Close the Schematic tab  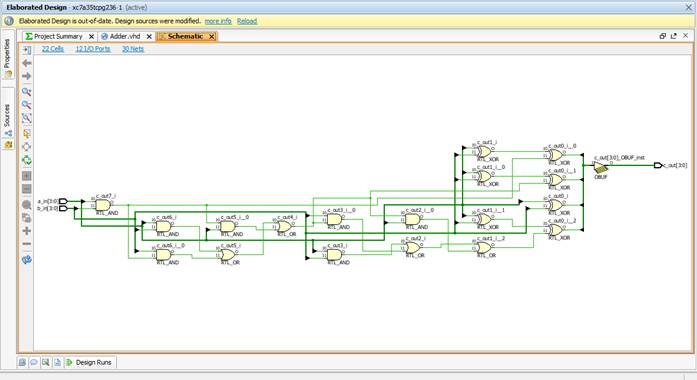[212, 36]
